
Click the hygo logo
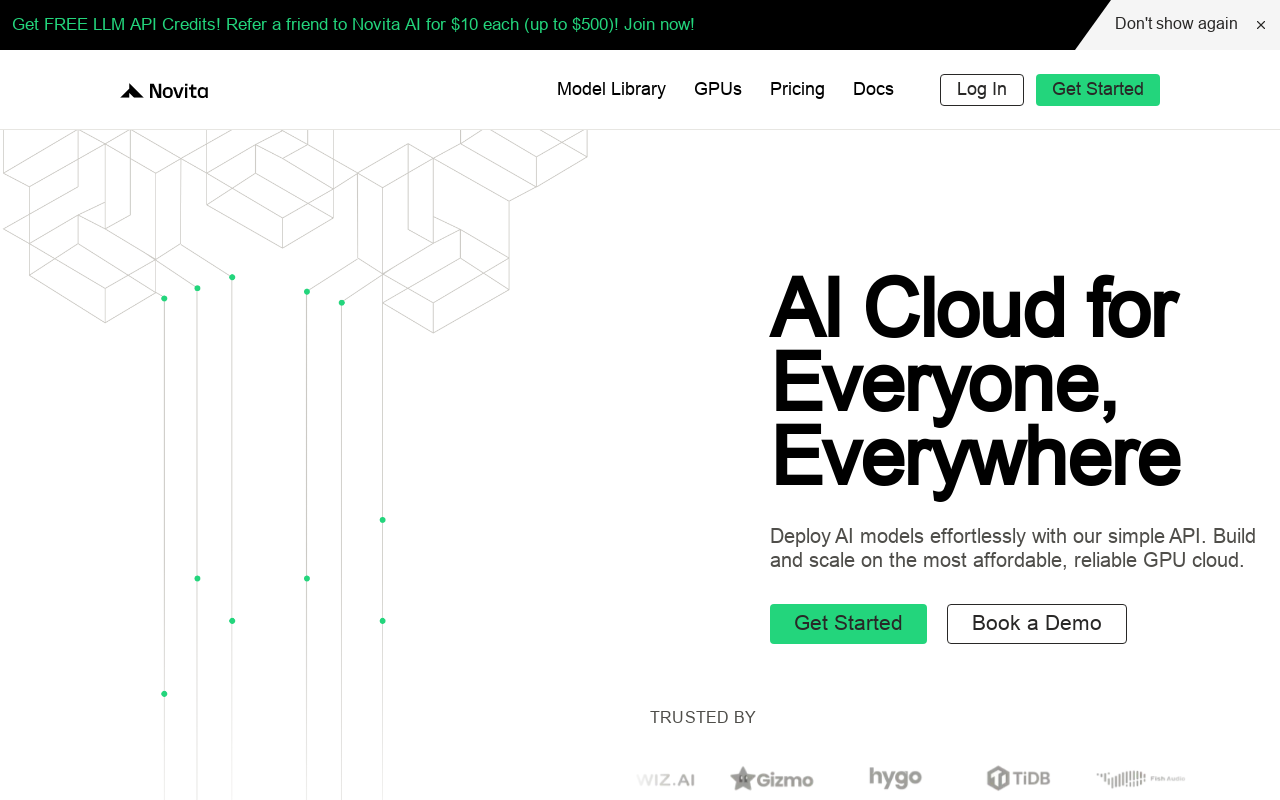coord(895,778)
